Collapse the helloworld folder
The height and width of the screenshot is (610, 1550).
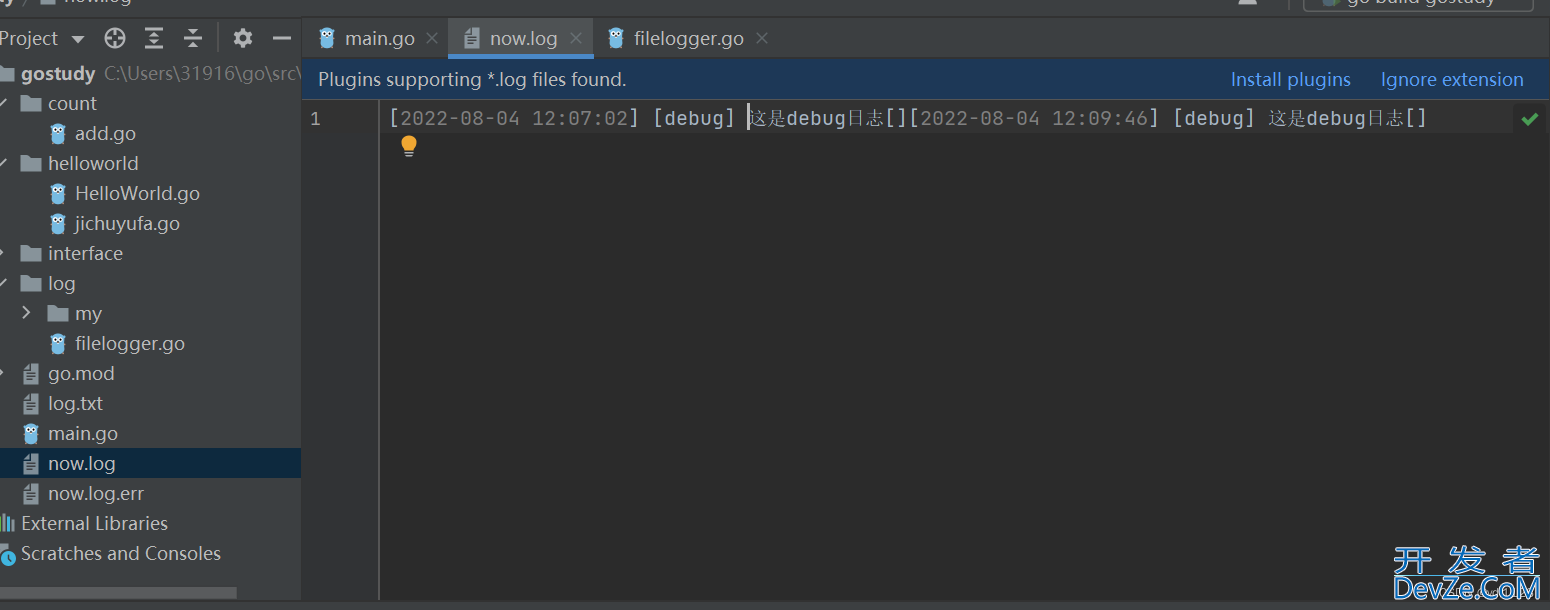(4, 164)
